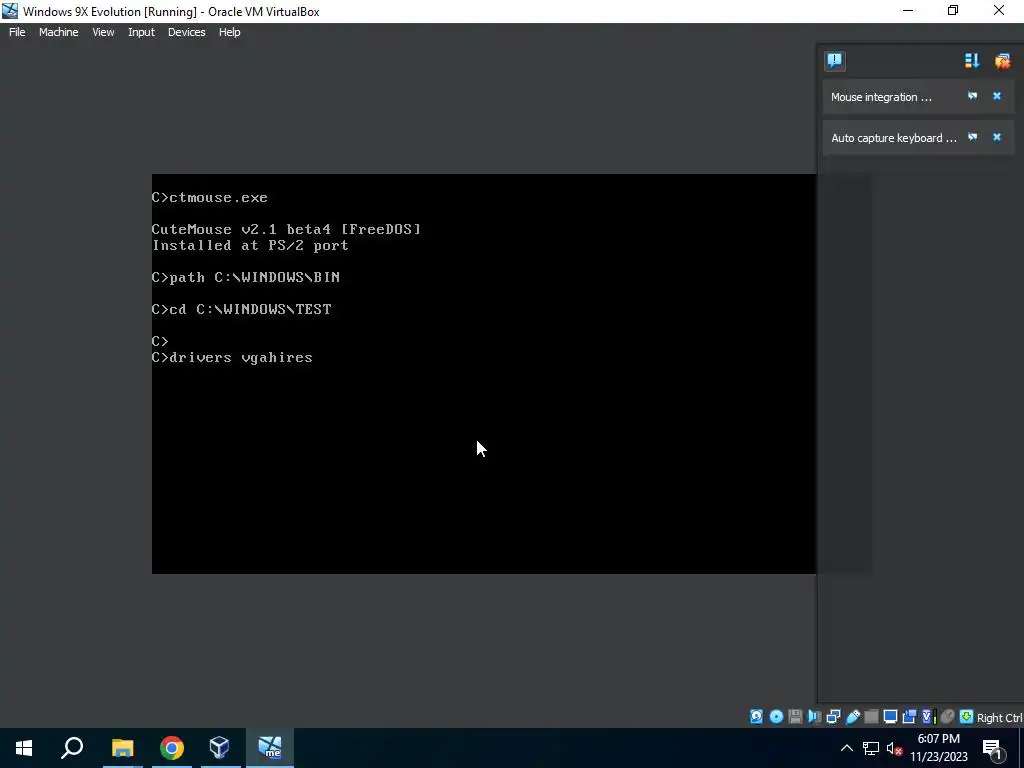Open File Explorer from the taskbar
The height and width of the screenshot is (768, 1024).
122,748
